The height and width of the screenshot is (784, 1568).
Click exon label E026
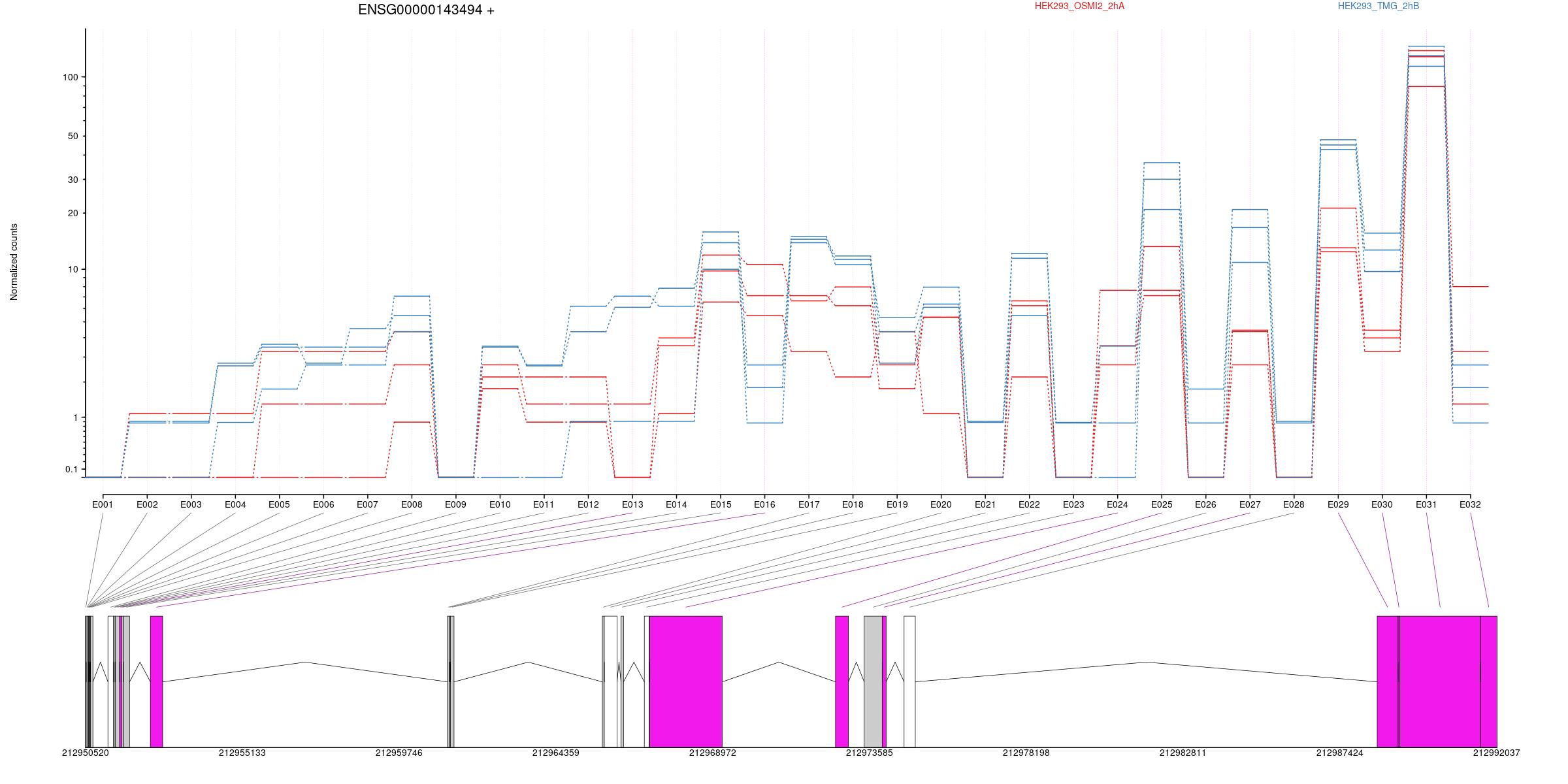pyautogui.click(x=1205, y=504)
